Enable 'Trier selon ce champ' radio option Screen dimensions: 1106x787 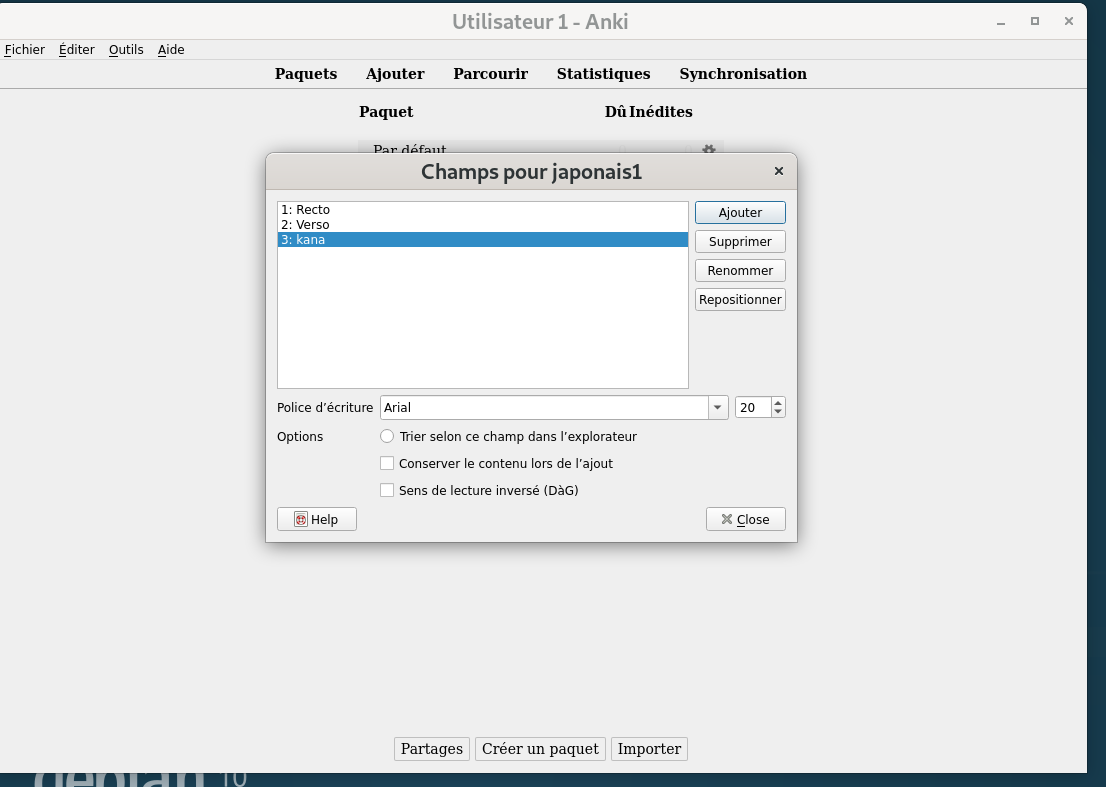click(387, 437)
